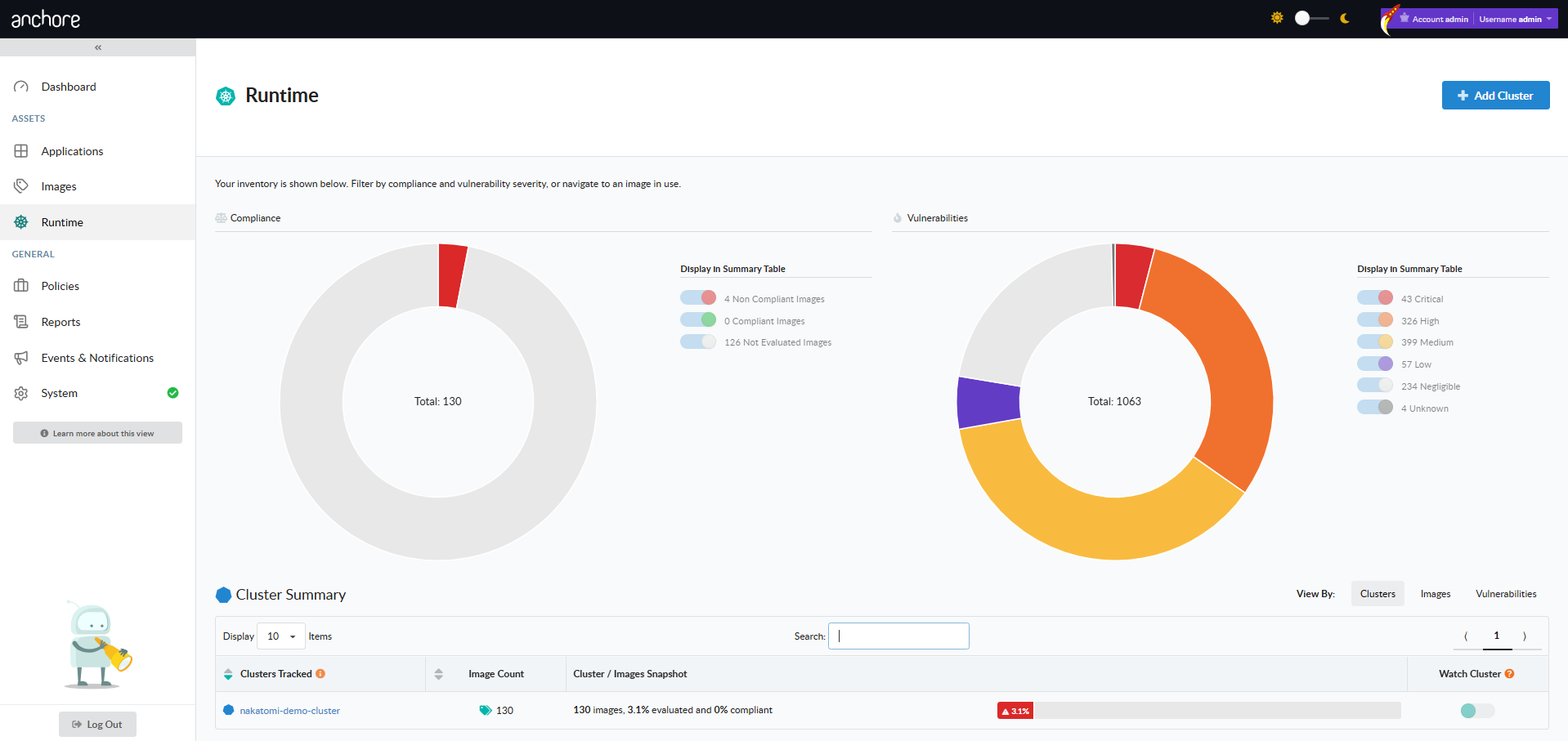Switch View By to Vulnerabilities
Viewport: 1568px width, 741px height.
[1506, 594]
